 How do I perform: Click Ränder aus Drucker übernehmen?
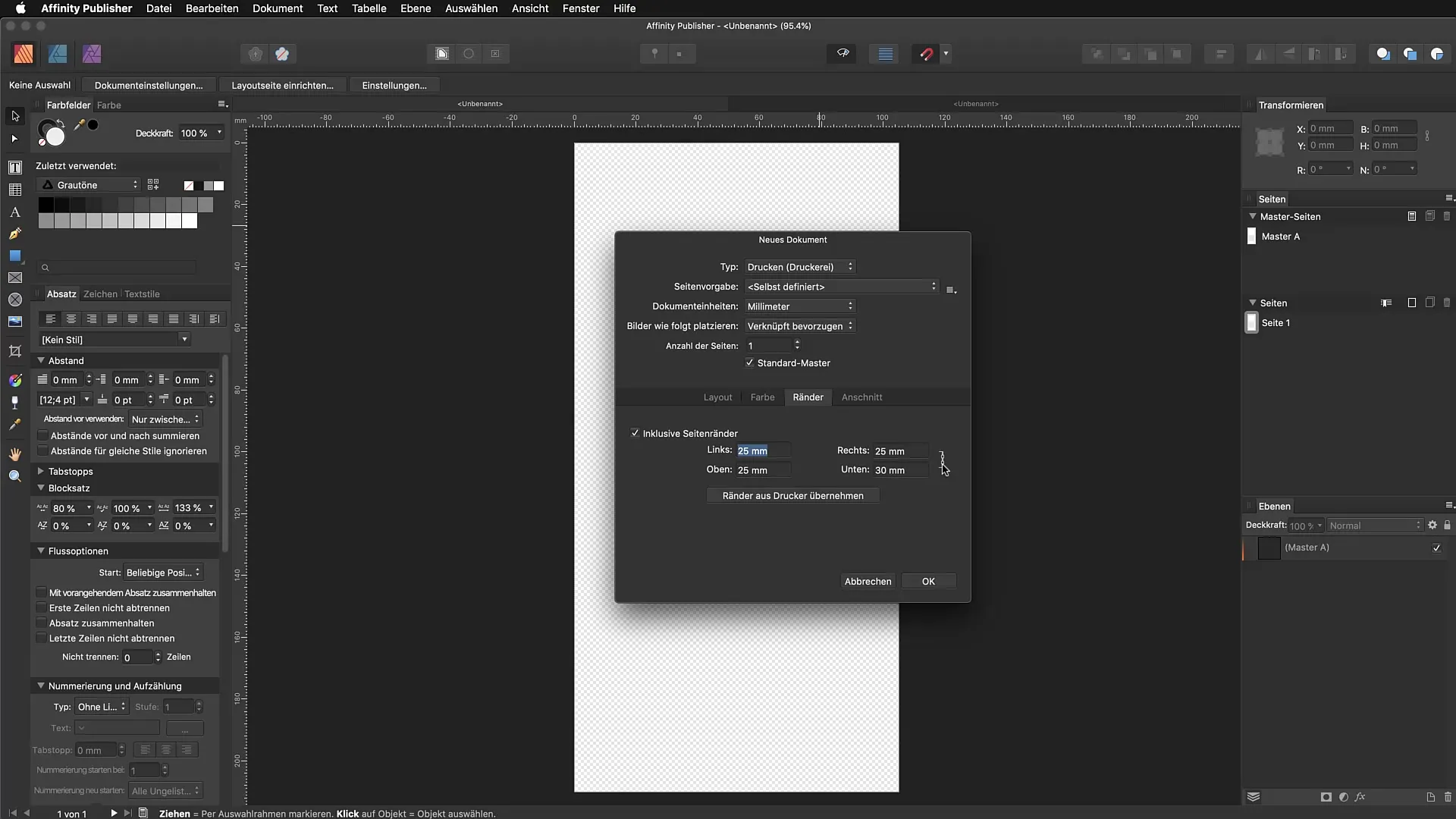792,496
